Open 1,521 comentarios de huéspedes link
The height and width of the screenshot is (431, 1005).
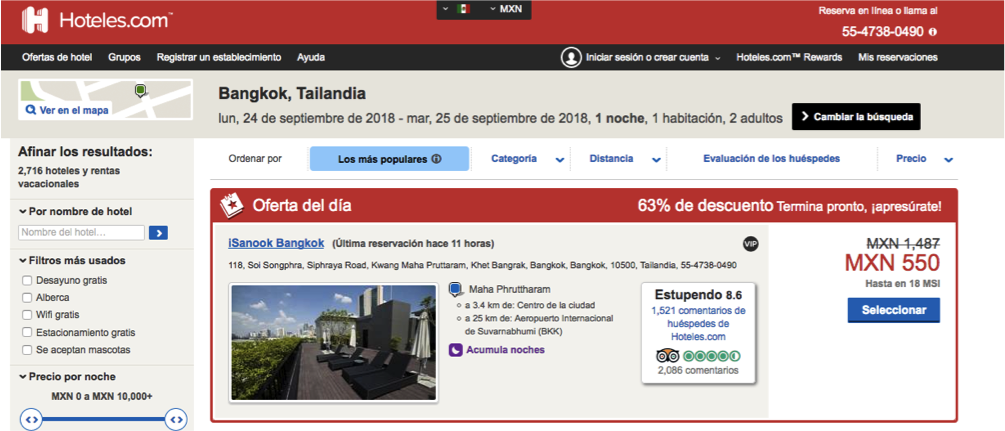pyautogui.click(x=698, y=323)
